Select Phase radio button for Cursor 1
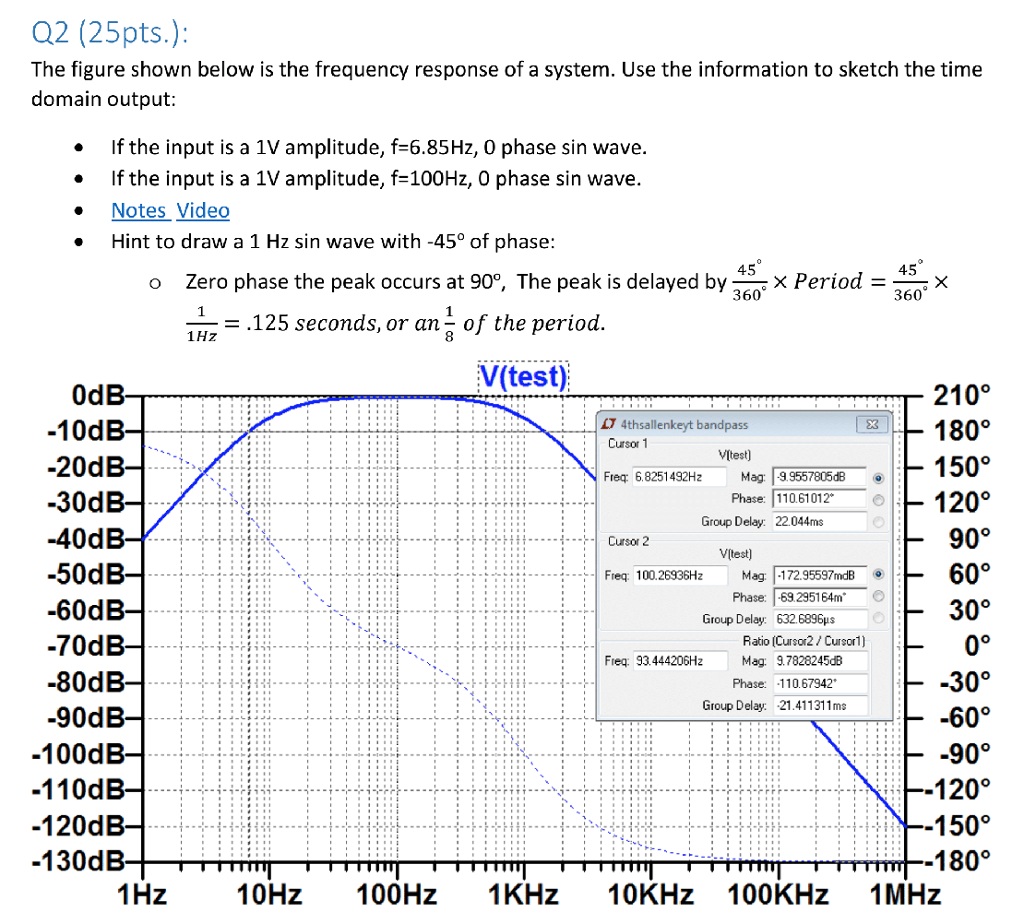The width and height of the screenshot is (1024, 924). point(879,500)
